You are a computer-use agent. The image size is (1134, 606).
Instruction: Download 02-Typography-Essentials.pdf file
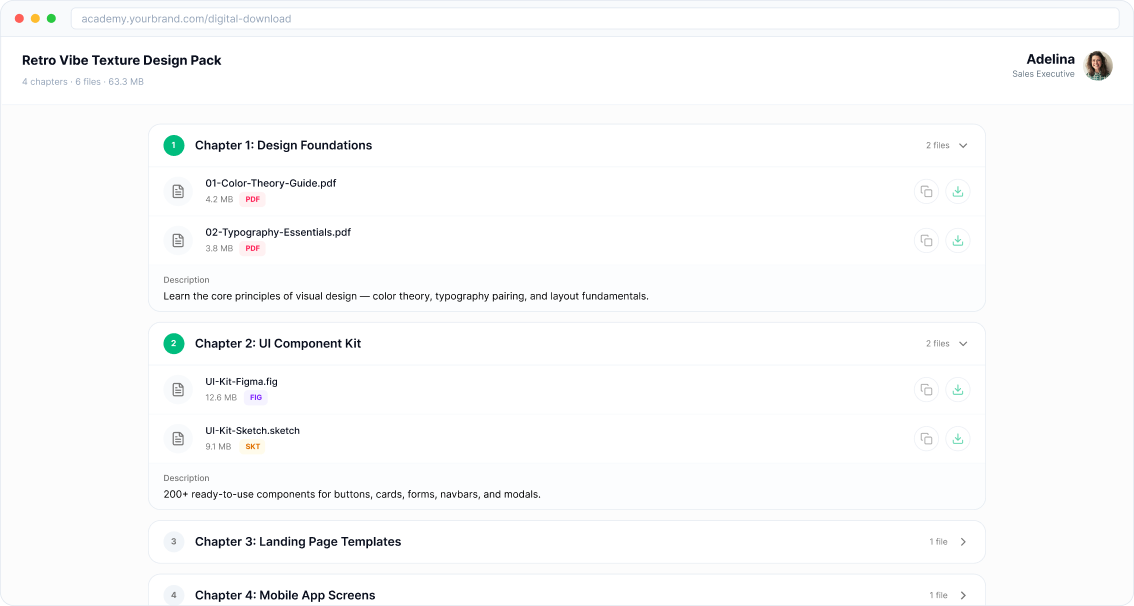[x=958, y=240]
